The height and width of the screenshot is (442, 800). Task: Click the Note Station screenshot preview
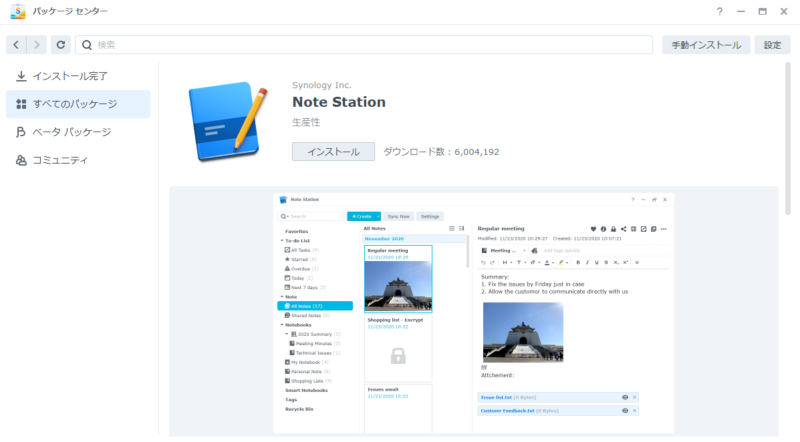click(x=473, y=313)
